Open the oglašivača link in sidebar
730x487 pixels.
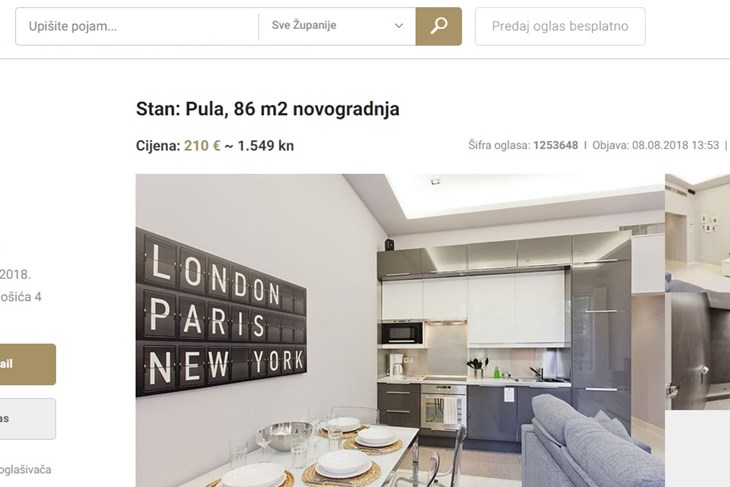(26, 469)
